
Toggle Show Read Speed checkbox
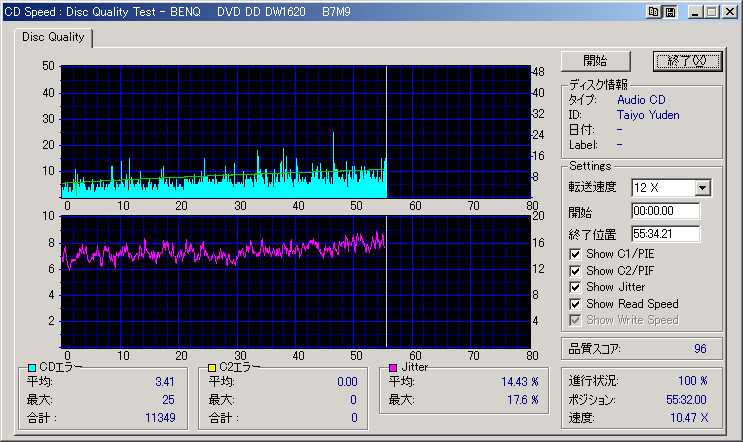[575, 304]
